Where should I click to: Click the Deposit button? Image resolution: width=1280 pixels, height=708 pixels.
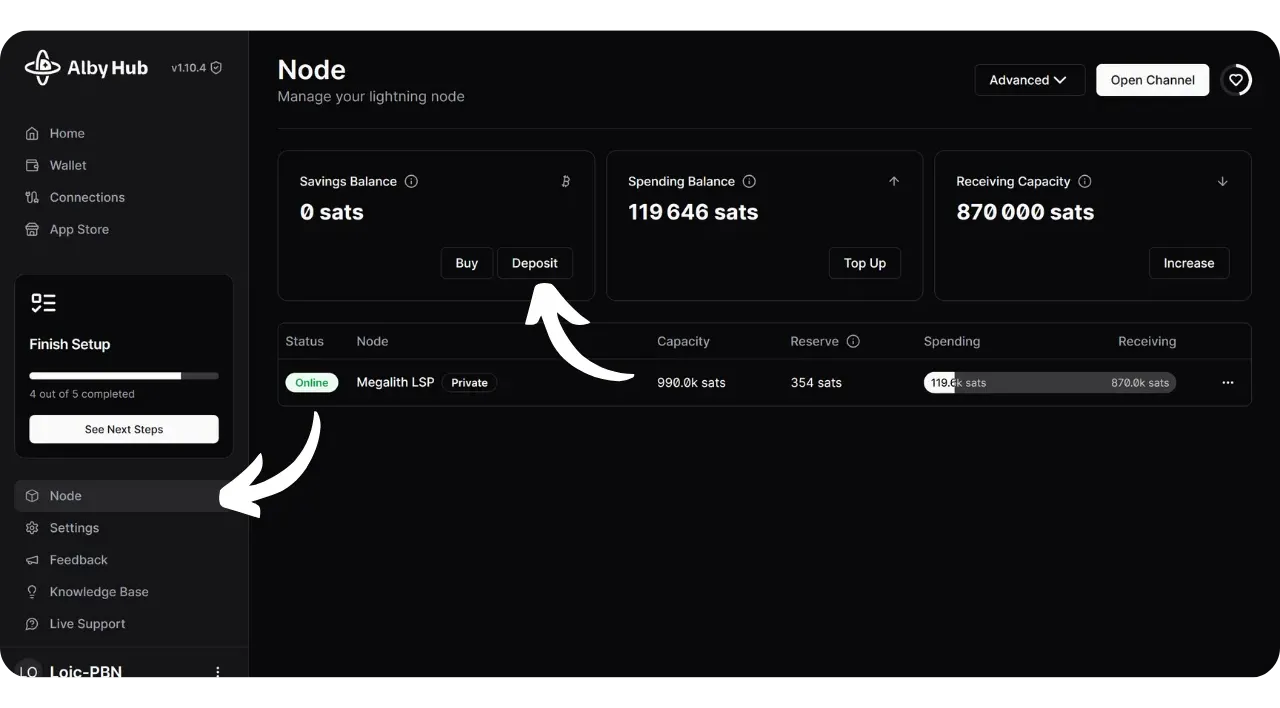click(x=535, y=263)
